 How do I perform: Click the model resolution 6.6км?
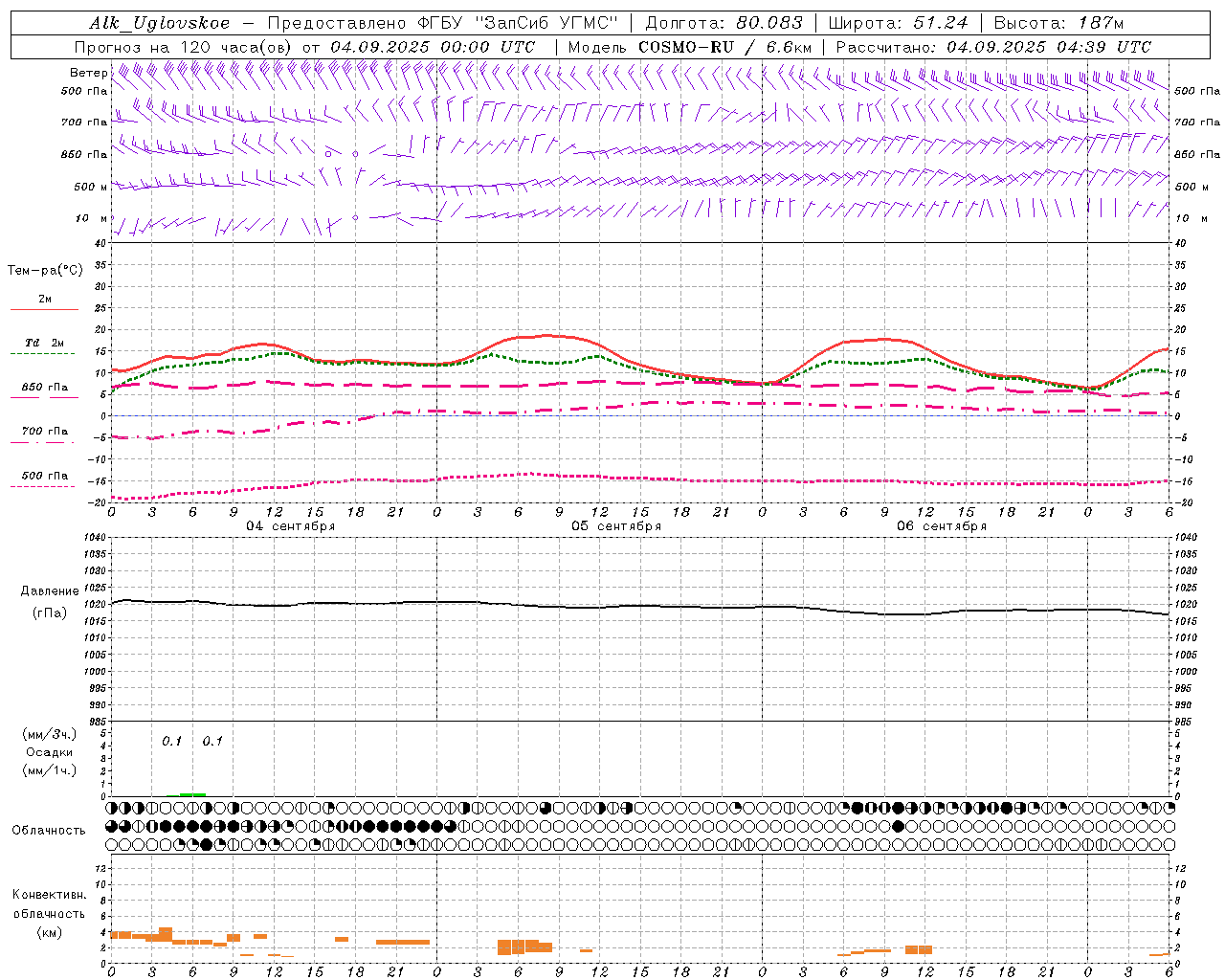[788, 47]
